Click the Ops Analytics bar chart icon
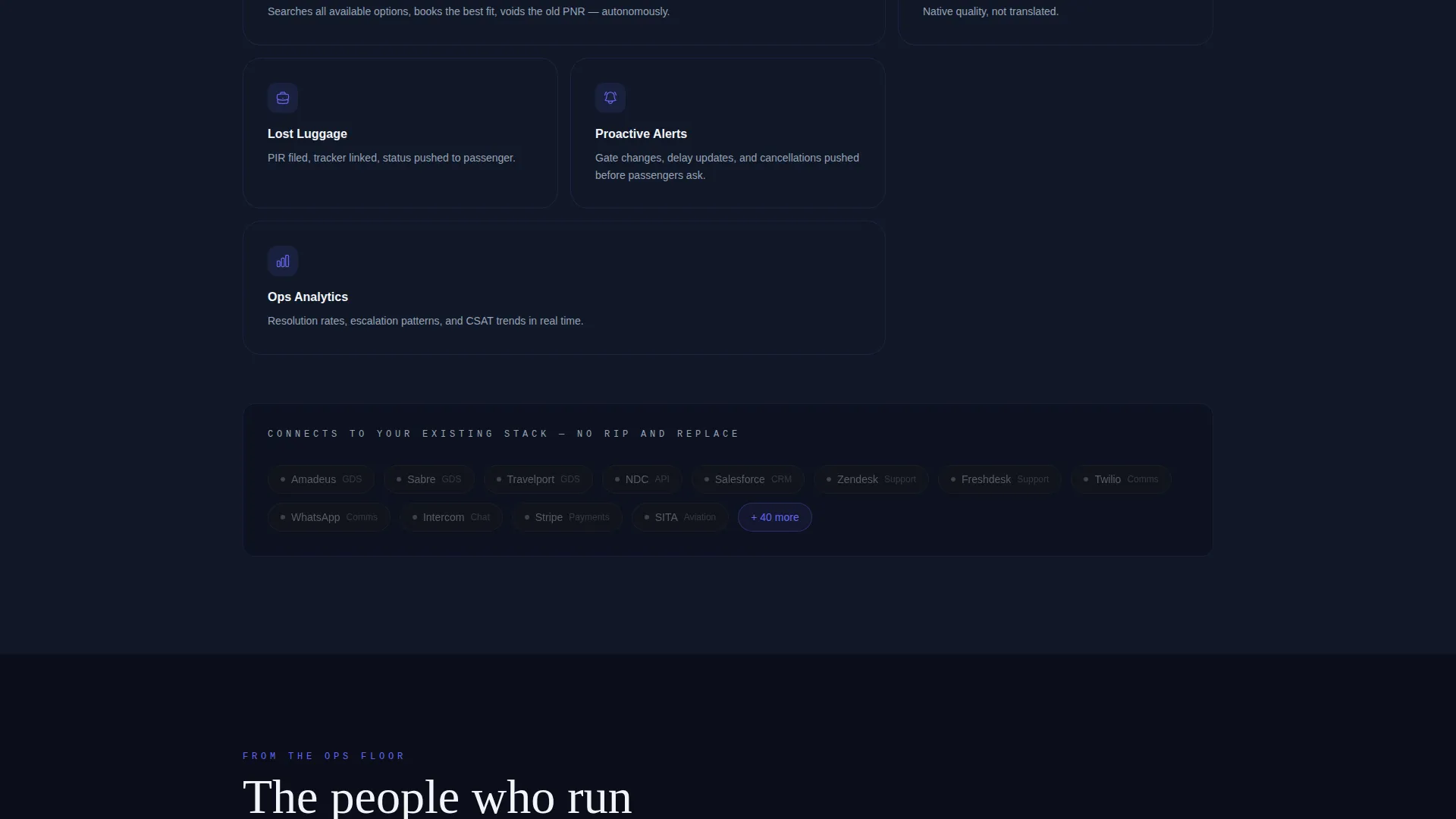Viewport: 1456px width, 819px height. coord(283,262)
